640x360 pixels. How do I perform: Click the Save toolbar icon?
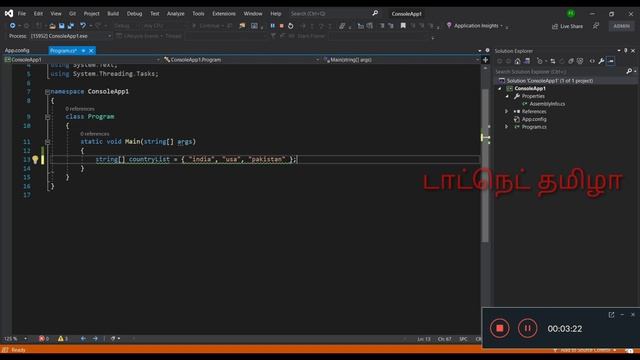click(x=62, y=26)
